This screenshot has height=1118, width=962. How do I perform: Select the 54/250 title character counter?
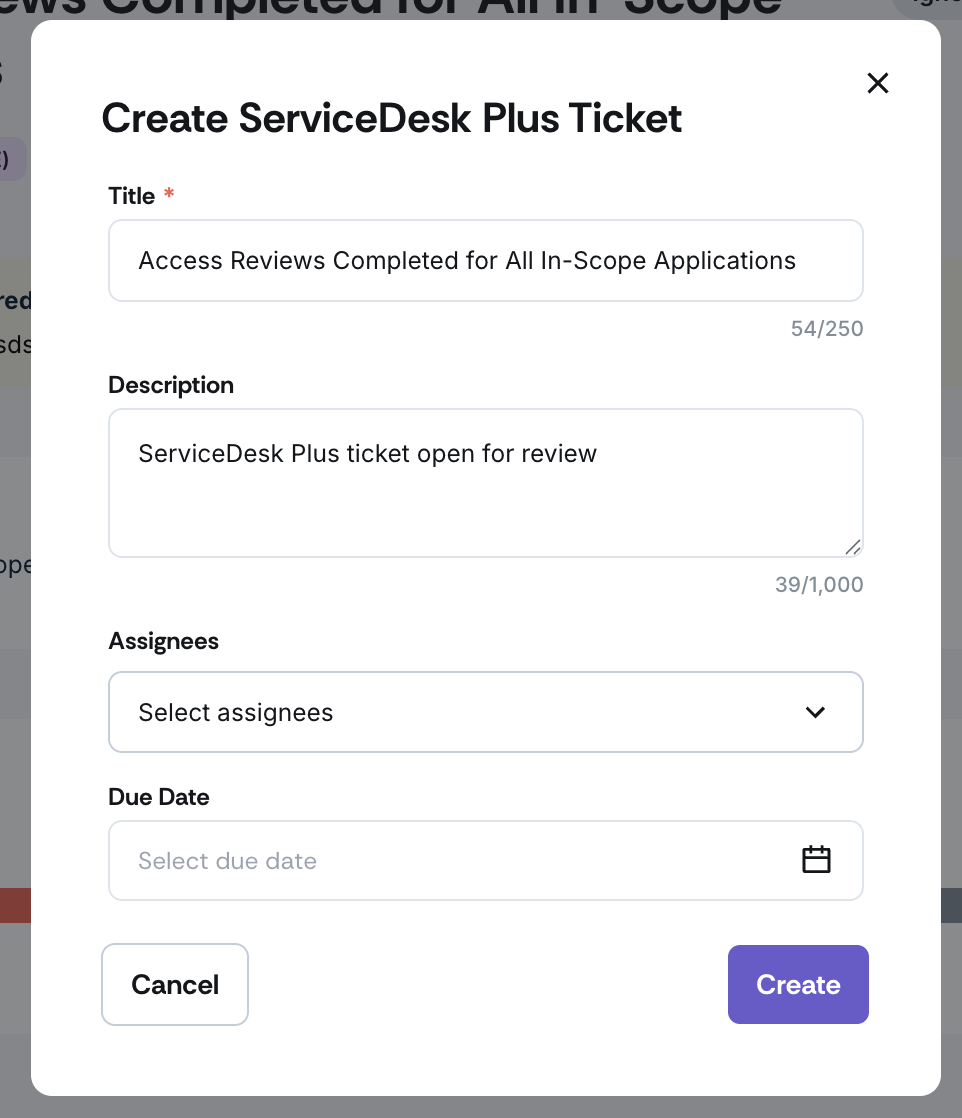[827, 328]
